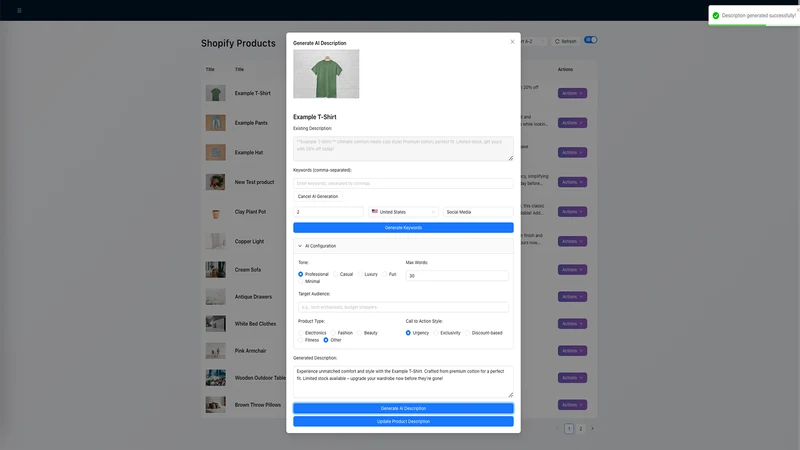Select Urgency call to action style
This screenshot has width=800, height=450.
pyautogui.click(x=408, y=333)
